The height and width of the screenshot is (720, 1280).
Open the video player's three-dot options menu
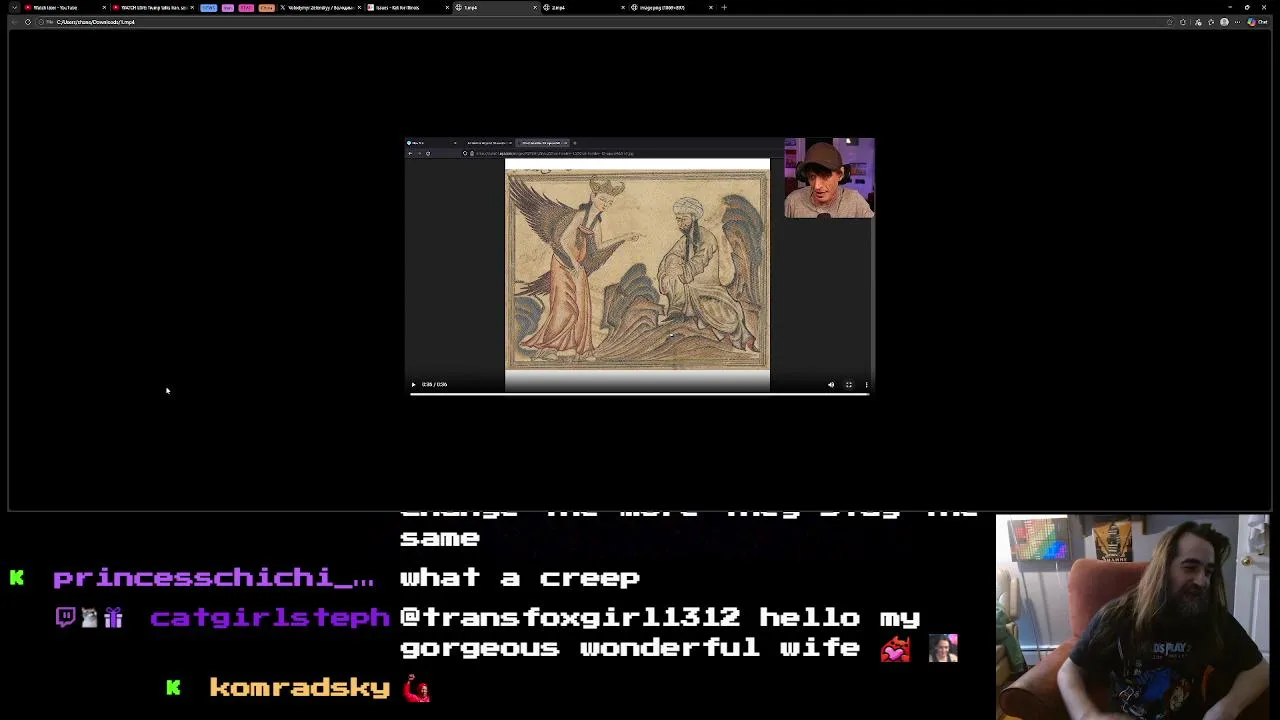point(866,384)
